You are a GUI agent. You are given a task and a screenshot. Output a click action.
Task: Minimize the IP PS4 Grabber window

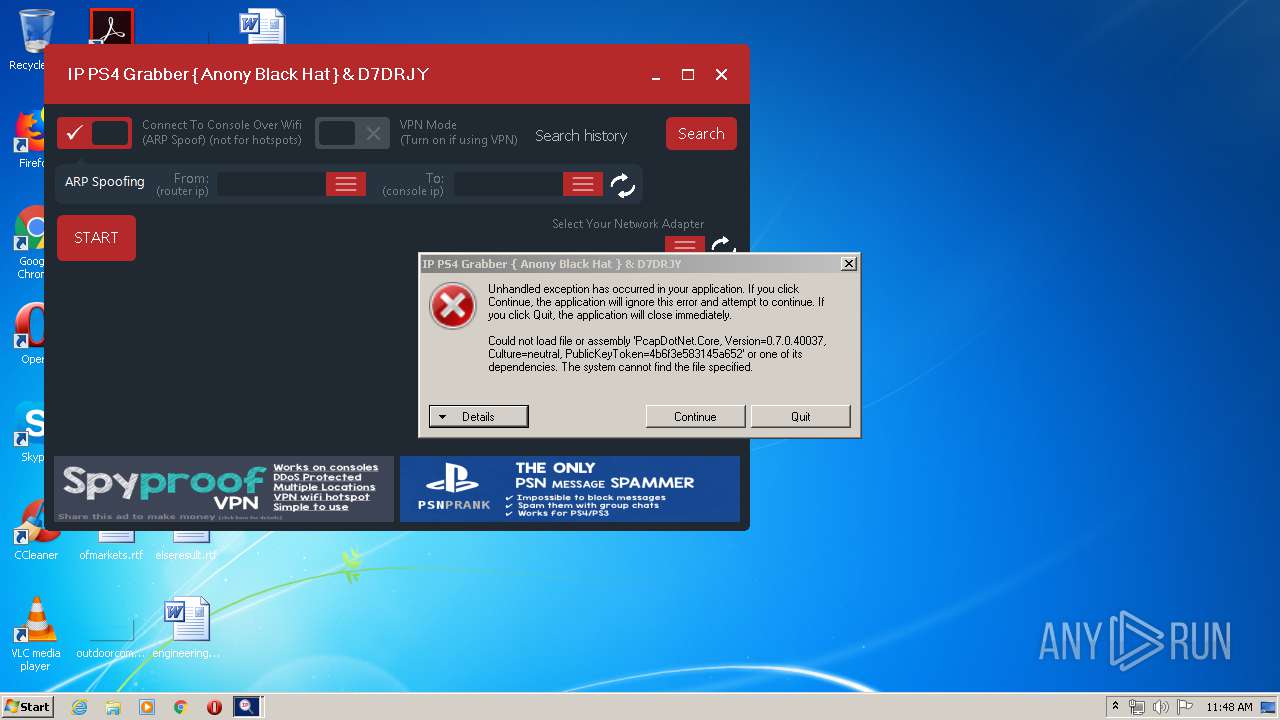tap(656, 75)
